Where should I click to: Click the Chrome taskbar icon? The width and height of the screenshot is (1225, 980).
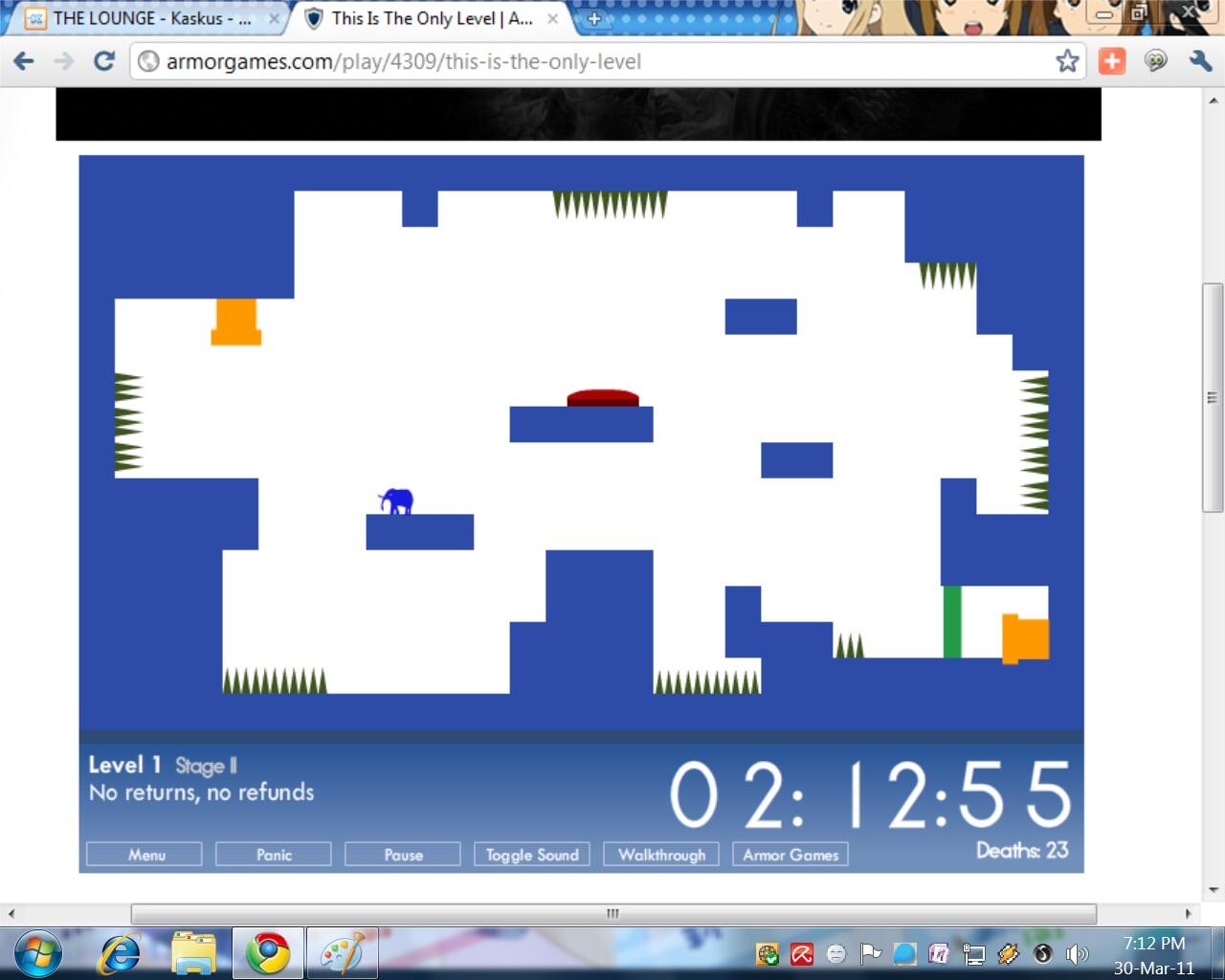[x=268, y=953]
